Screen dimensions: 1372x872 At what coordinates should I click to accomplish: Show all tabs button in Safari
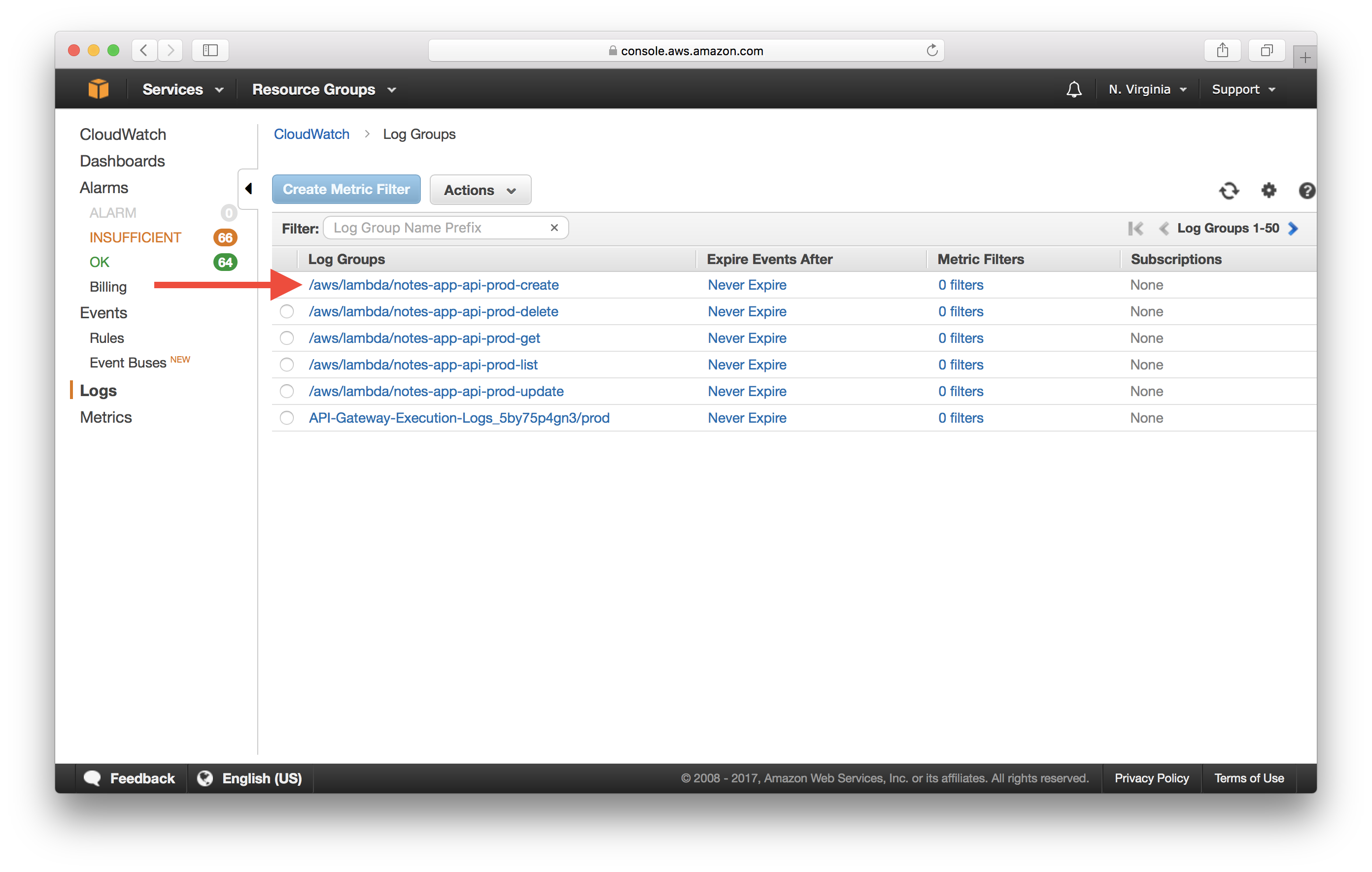click(x=1266, y=50)
